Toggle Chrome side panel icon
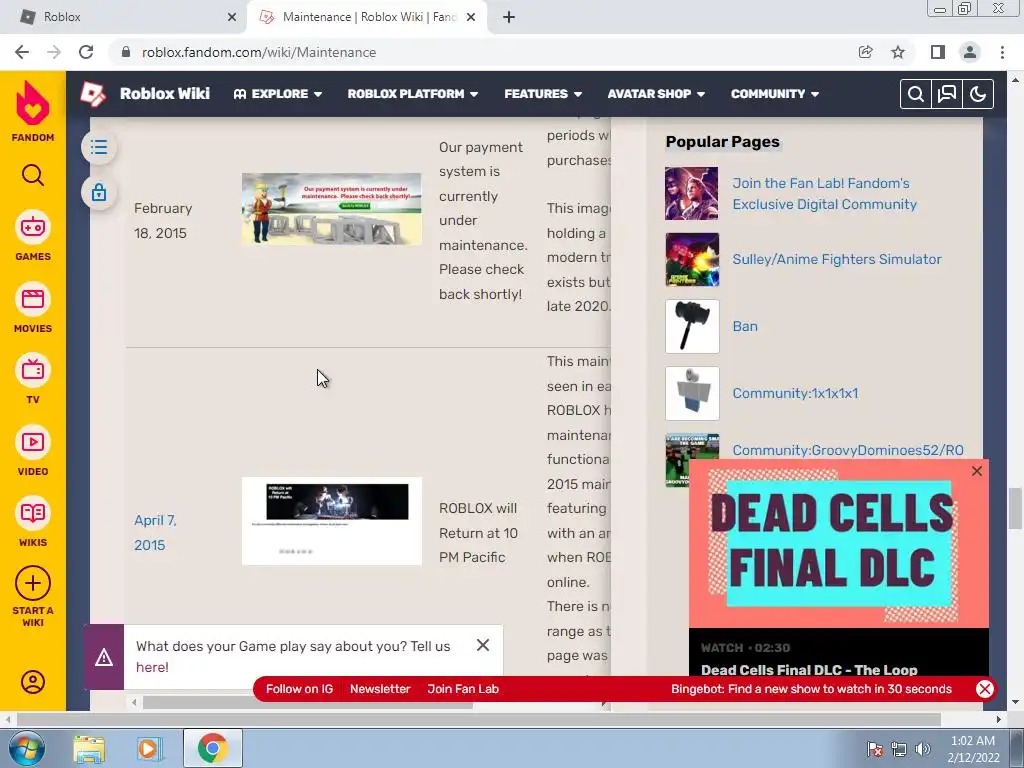Viewport: 1024px width, 768px height. [938, 52]
